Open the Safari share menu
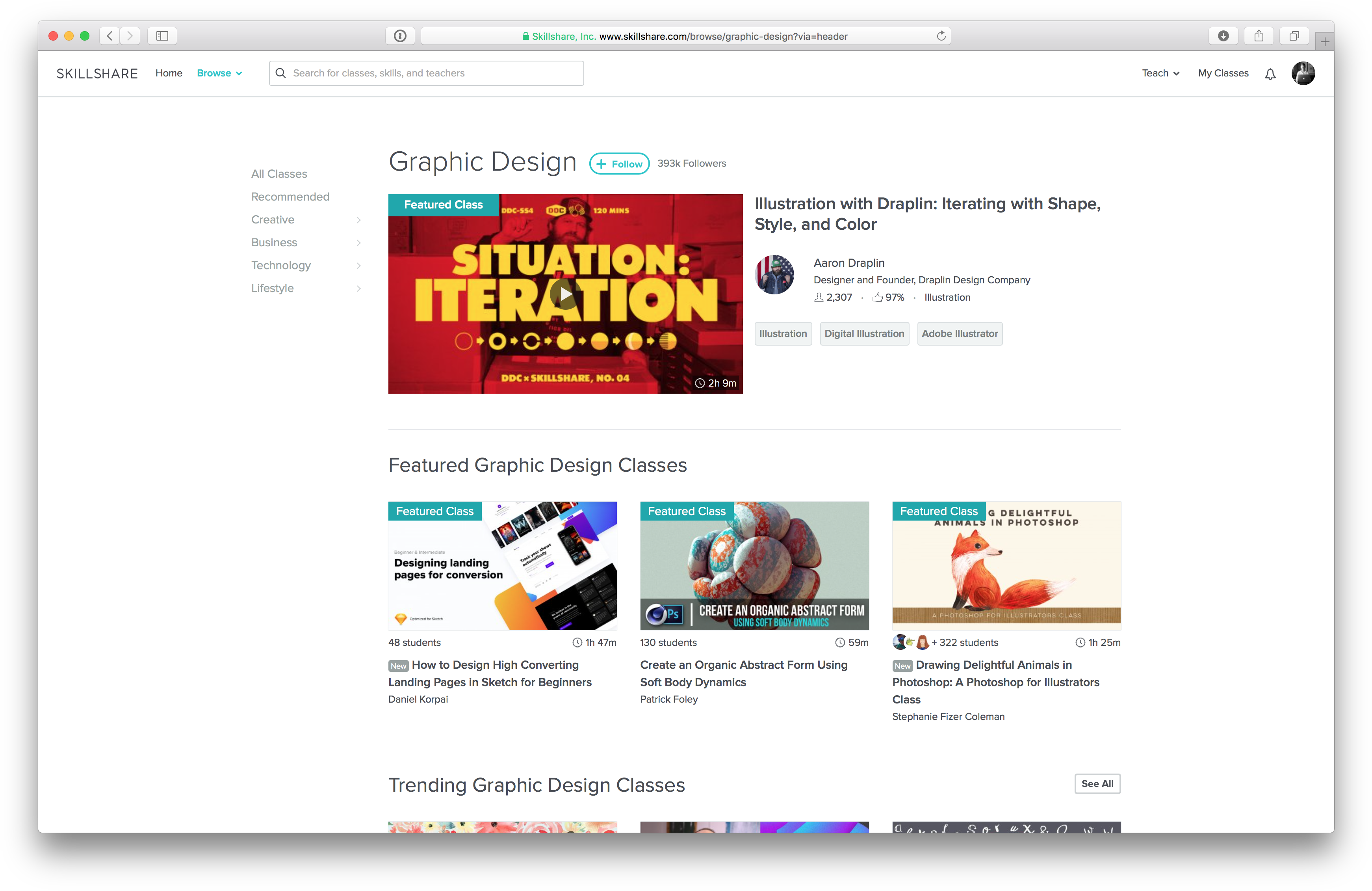This screenshot has width=1372, height=891. tap(1259, 36)
